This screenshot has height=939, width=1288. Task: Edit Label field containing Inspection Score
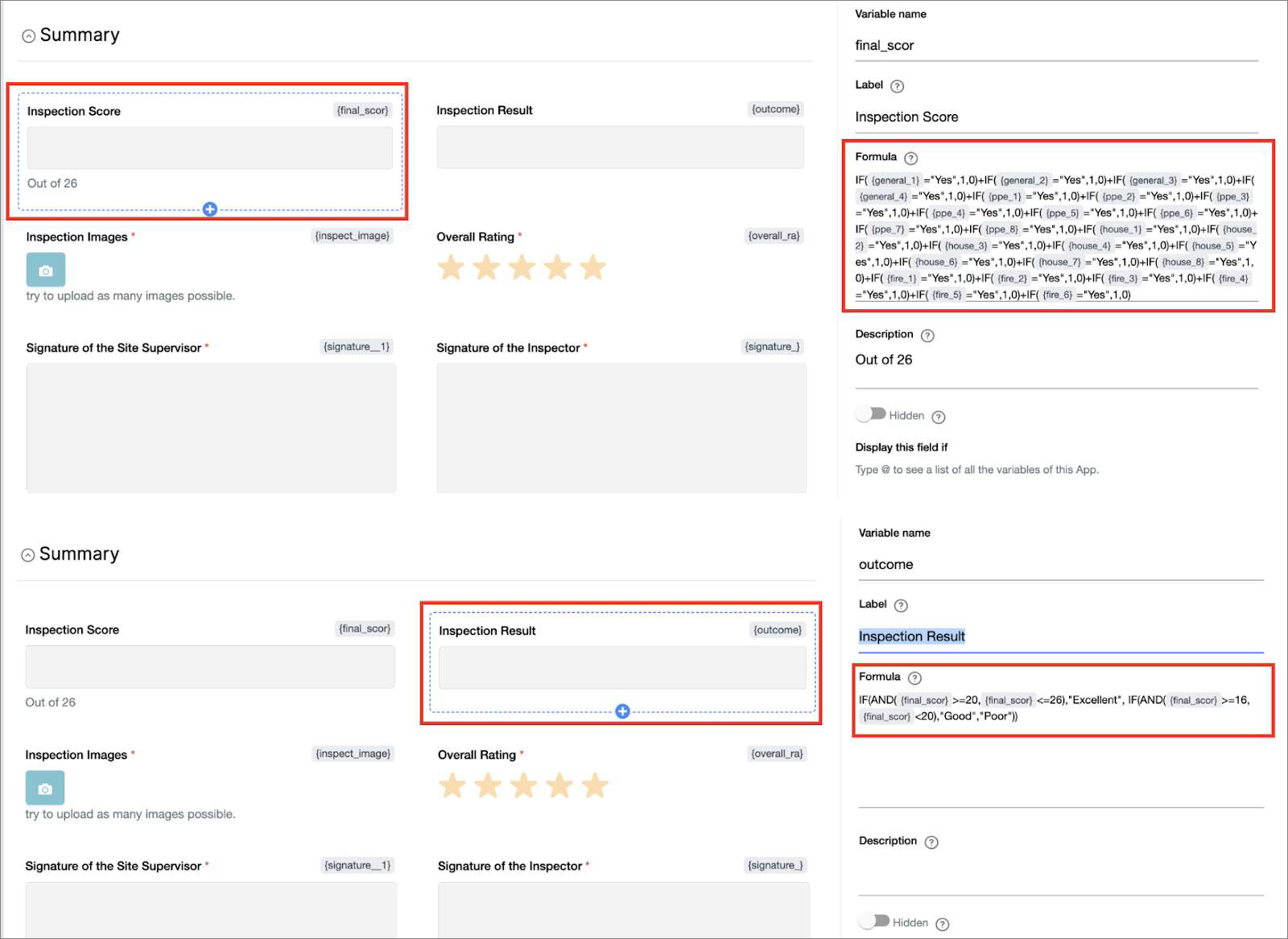click(x=1056, y=117)
